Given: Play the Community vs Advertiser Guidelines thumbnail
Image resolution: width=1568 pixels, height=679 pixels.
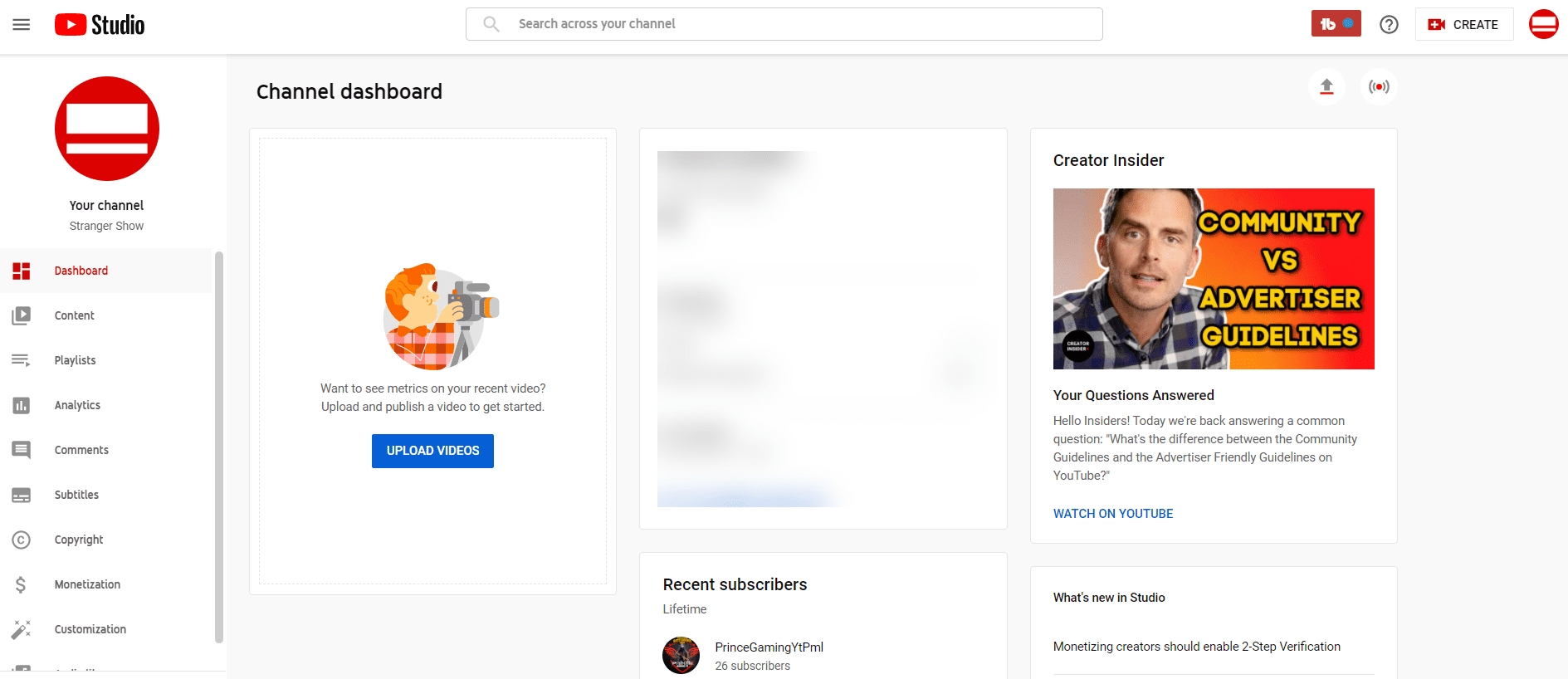Looking at the screenshot, I should click(x=1213, y=279).
